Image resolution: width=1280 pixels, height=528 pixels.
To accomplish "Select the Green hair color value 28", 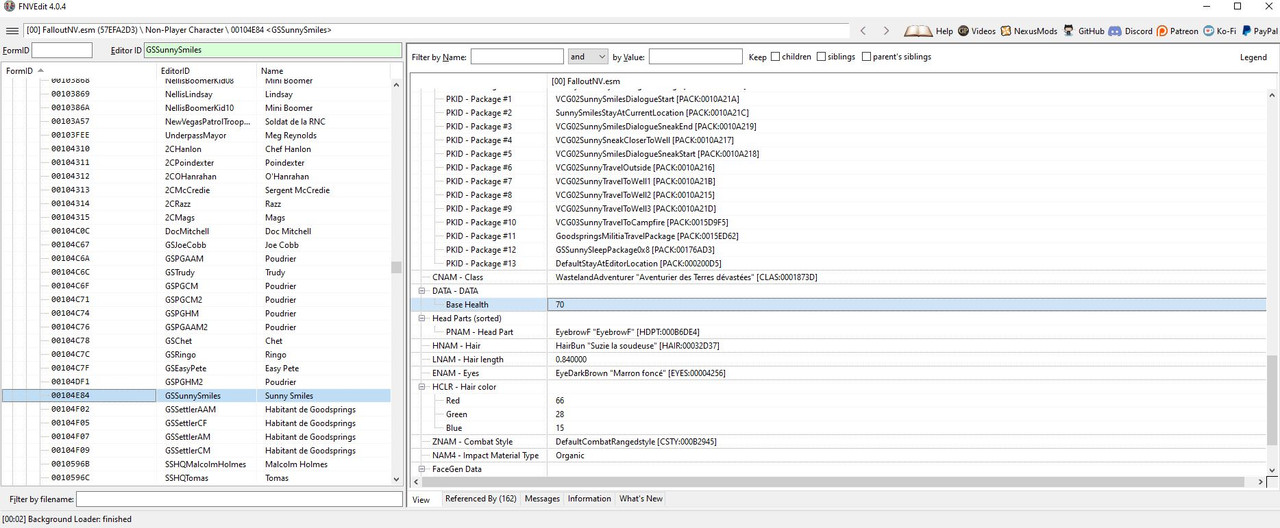I will click(906, 414).
